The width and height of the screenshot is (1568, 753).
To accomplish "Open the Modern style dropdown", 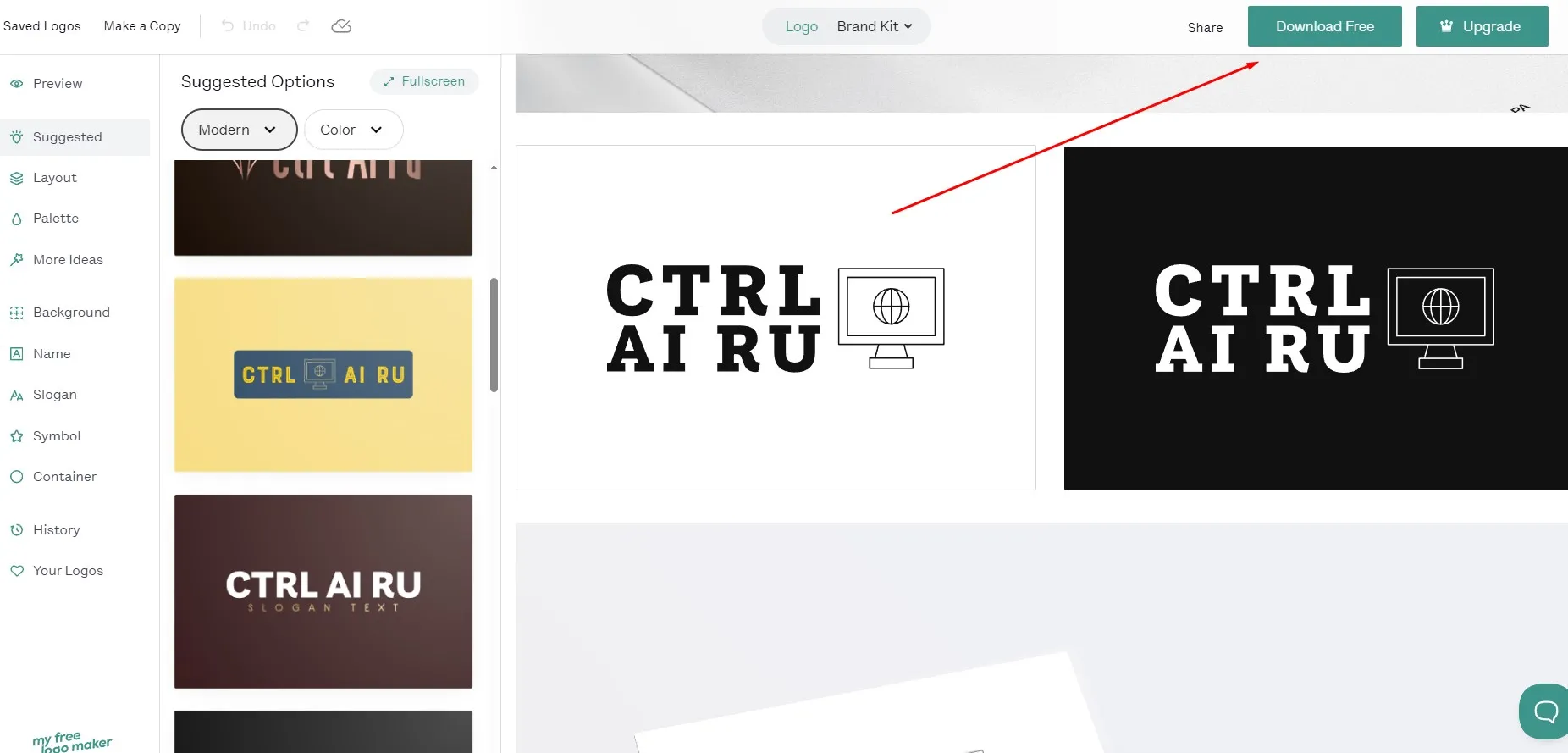I will pyautogui.click(x=239, y=130).
